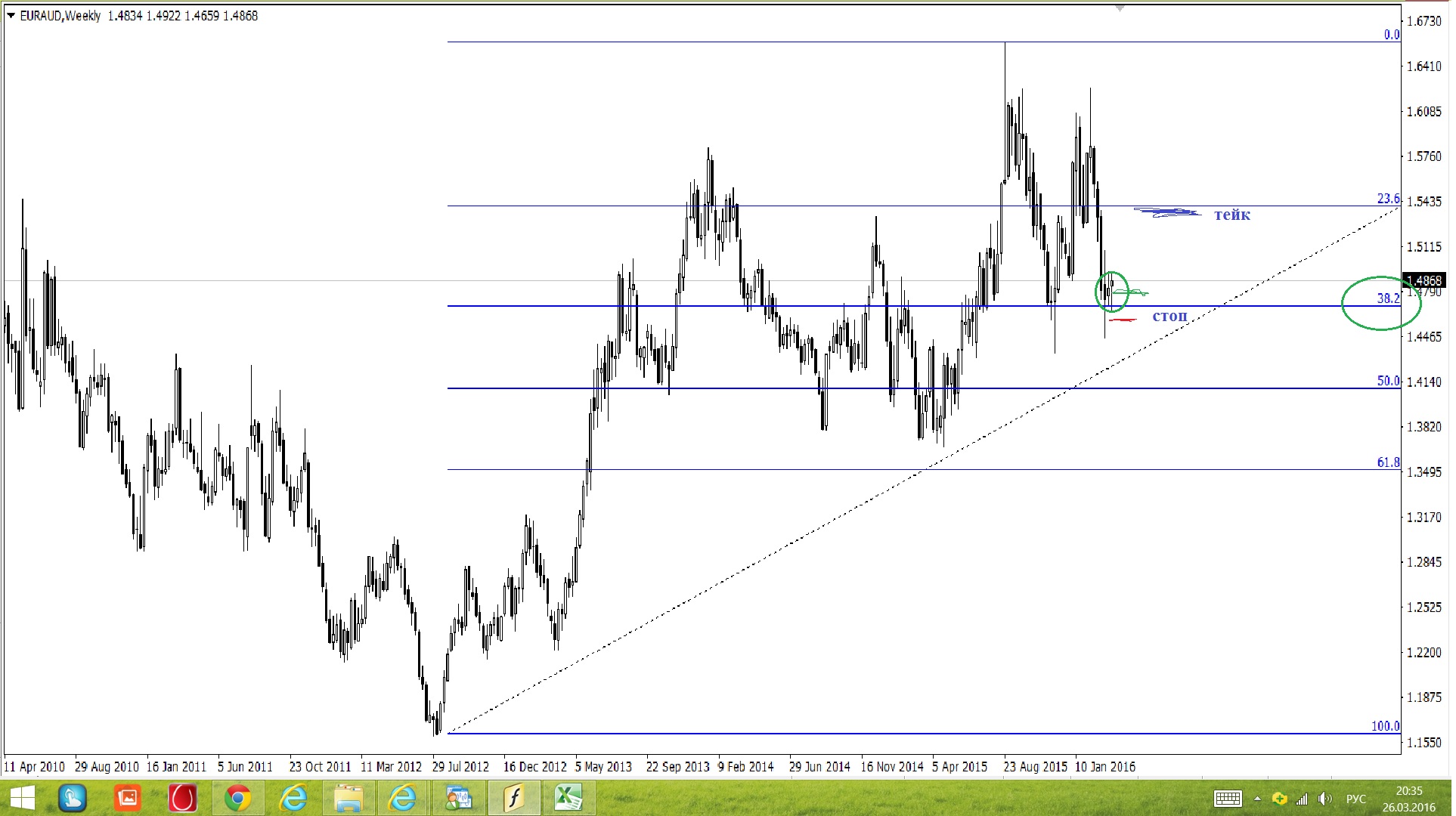Open the Windows Start button
This screenshot has height=816, width=1456.
(x=23, y=798)
